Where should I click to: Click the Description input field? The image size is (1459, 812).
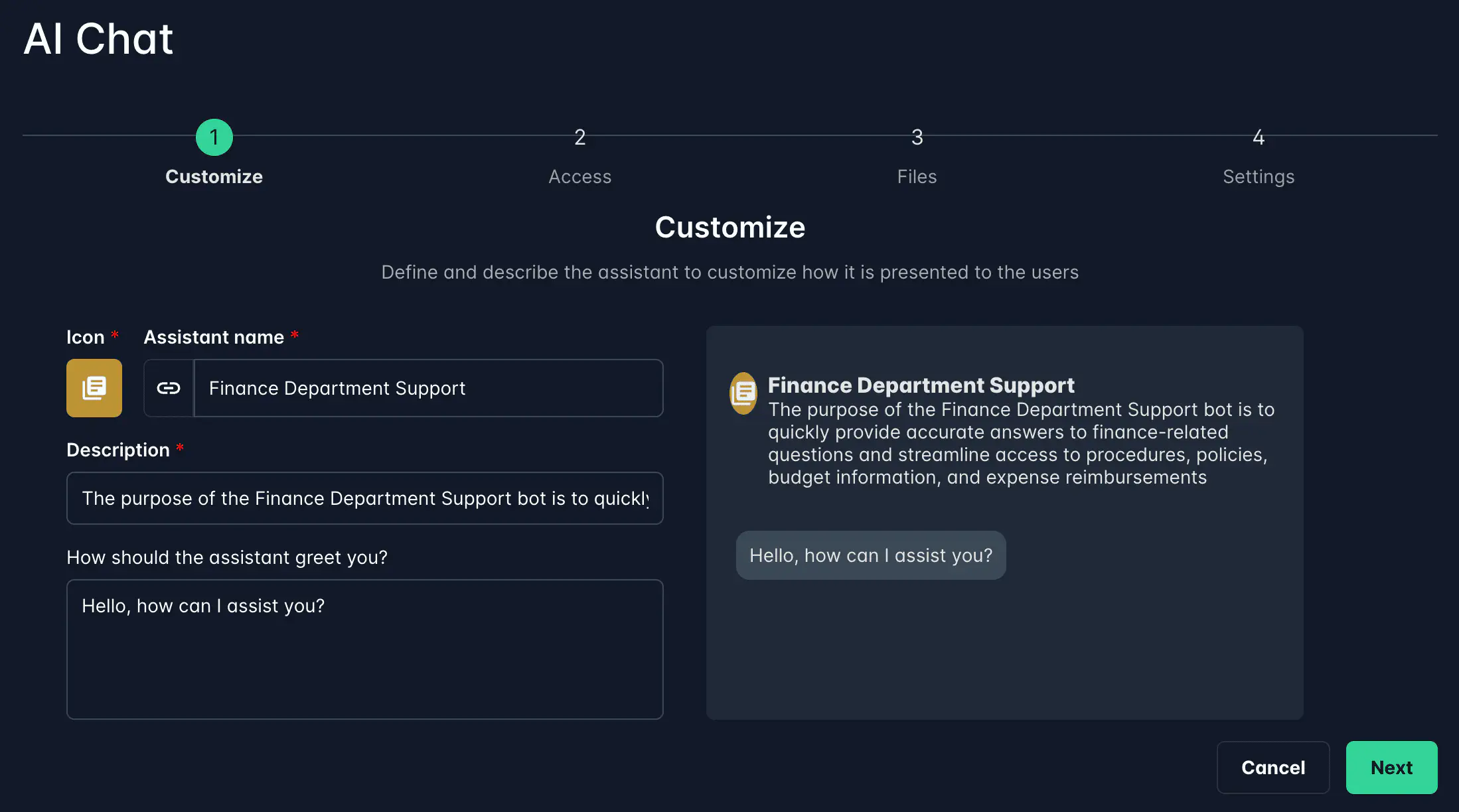(x=365, y=498)
